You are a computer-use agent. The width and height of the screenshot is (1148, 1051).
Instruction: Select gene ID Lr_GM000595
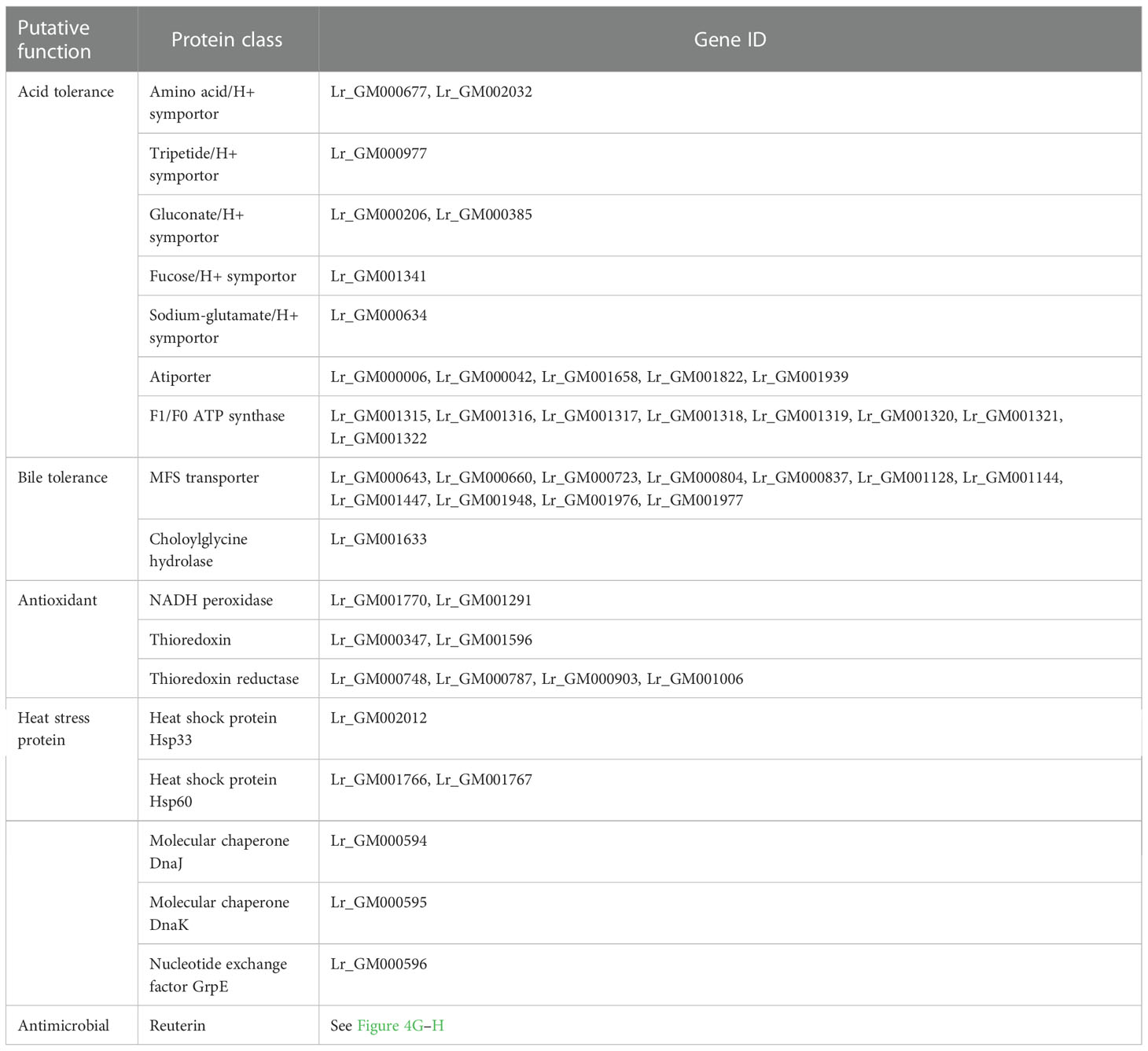click(x=378, y=902)
